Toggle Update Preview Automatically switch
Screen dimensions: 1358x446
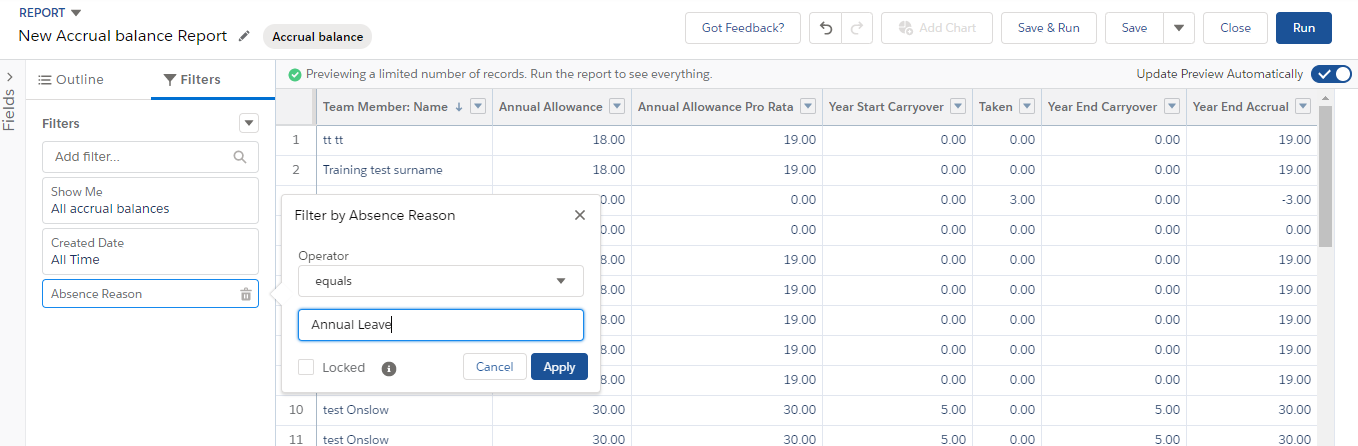pos(1331,74)
